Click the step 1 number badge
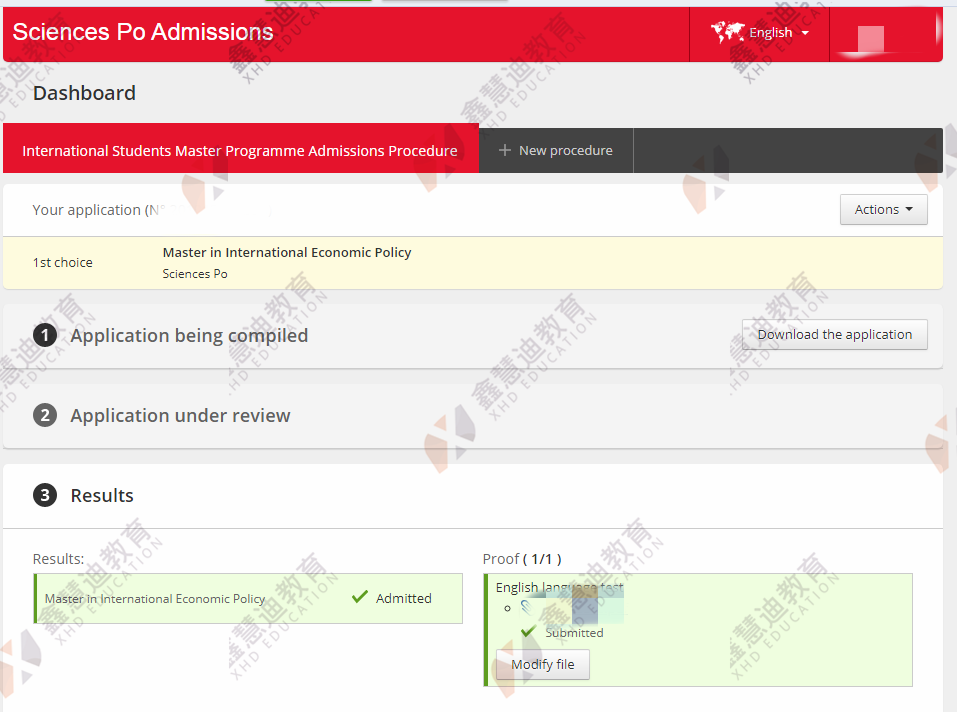957x712 pixels. (45, 335)
